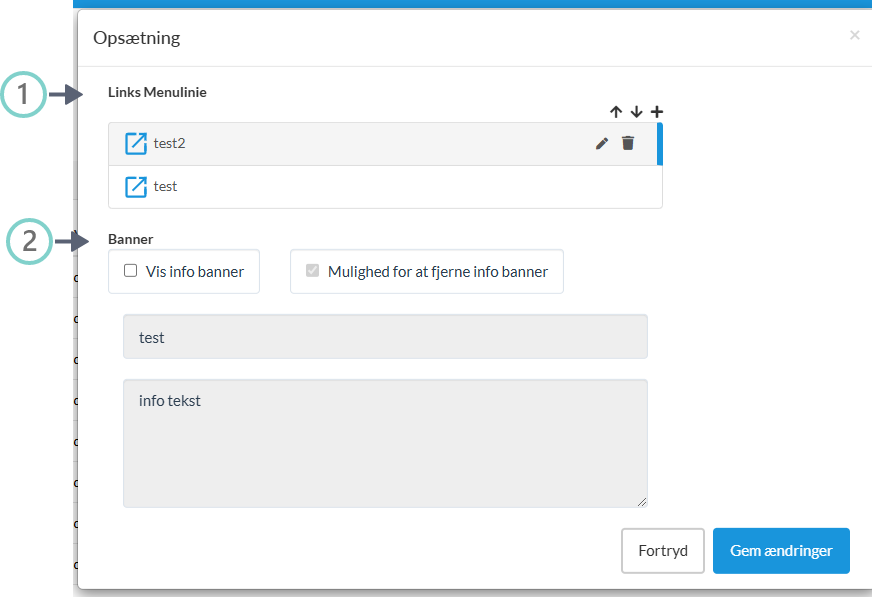Click the external link icon beside test2
The image size is (872, 597).
tap(136, 143)
